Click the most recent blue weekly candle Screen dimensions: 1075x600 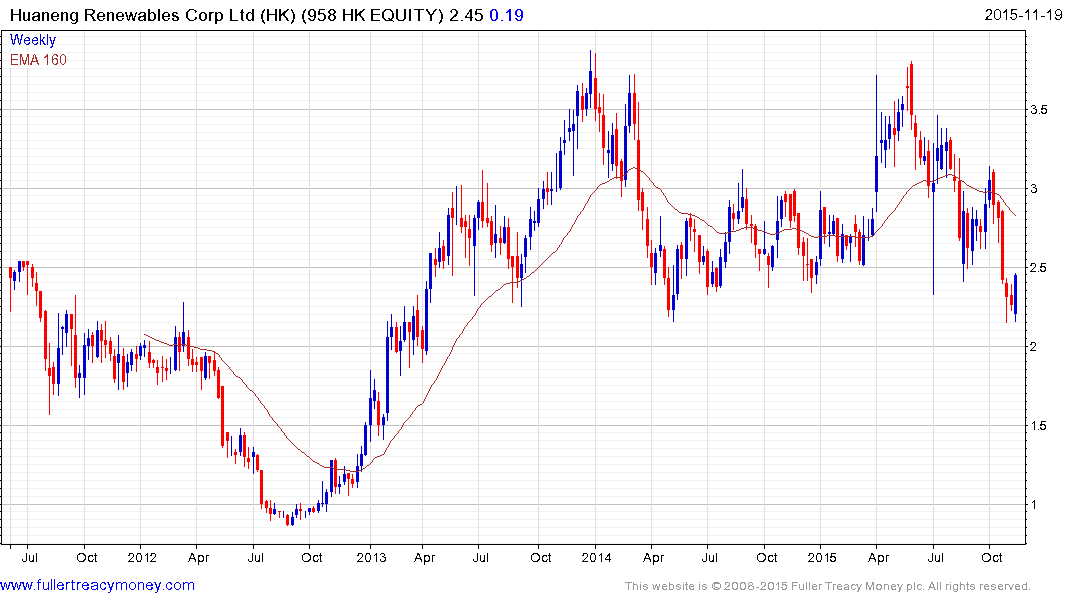coord(1016,297)
